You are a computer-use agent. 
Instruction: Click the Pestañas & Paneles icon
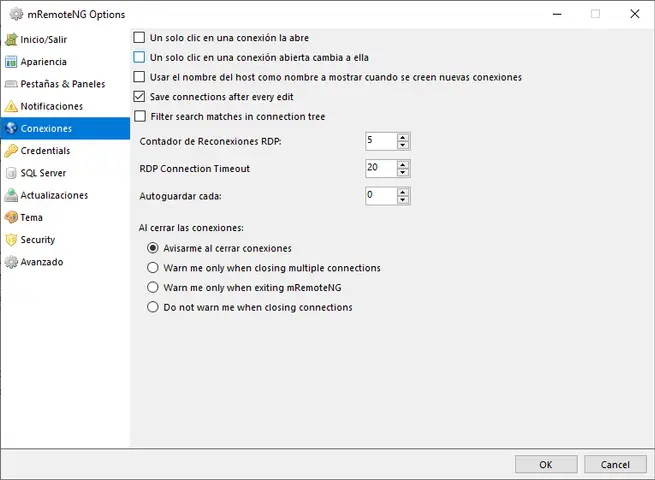tap(11, 84)
